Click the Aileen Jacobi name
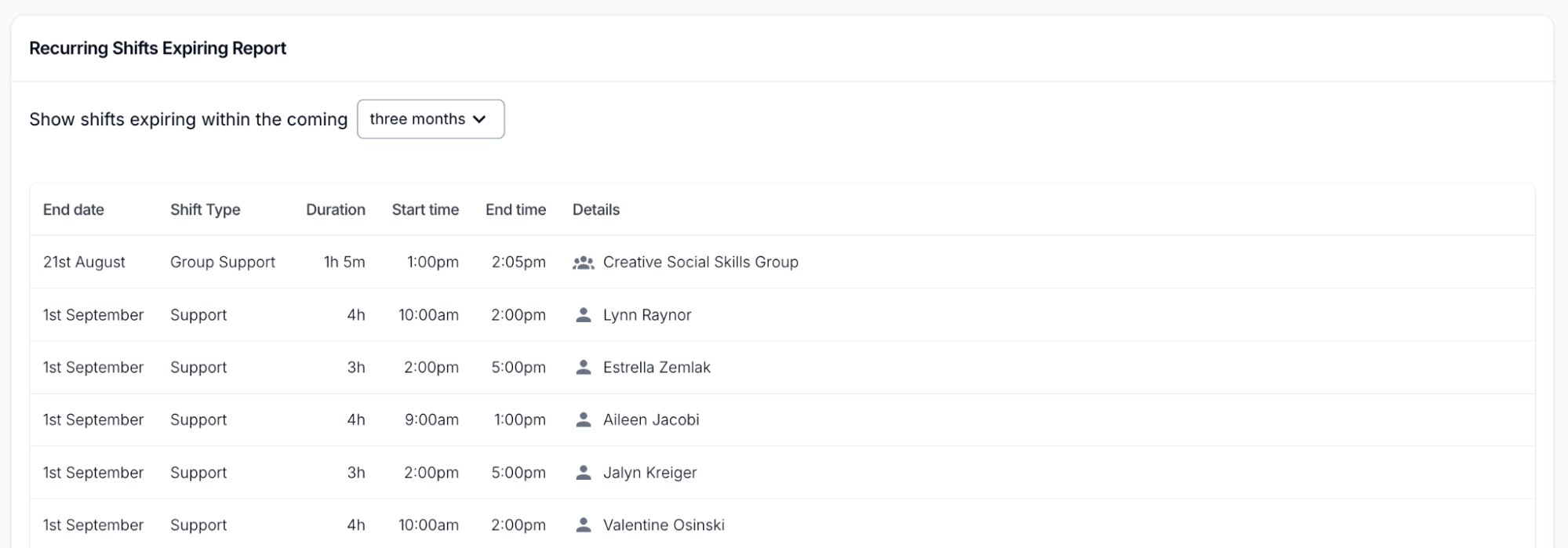The image size is (1568, 548). [x=651, y=420]
